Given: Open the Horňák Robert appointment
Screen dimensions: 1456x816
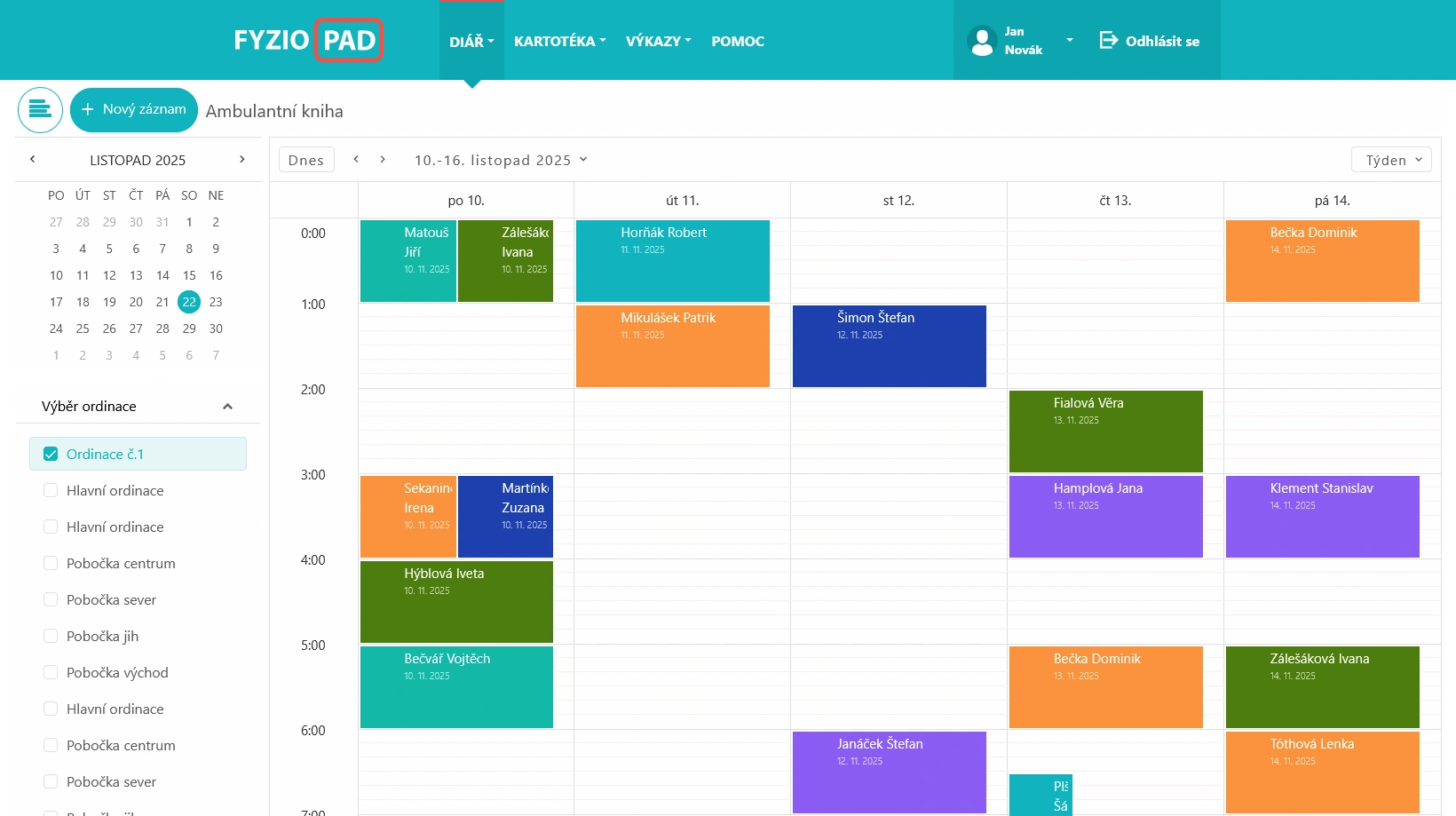Looking at the screenshot, I should pyautogui.click(x=672, y=260).
